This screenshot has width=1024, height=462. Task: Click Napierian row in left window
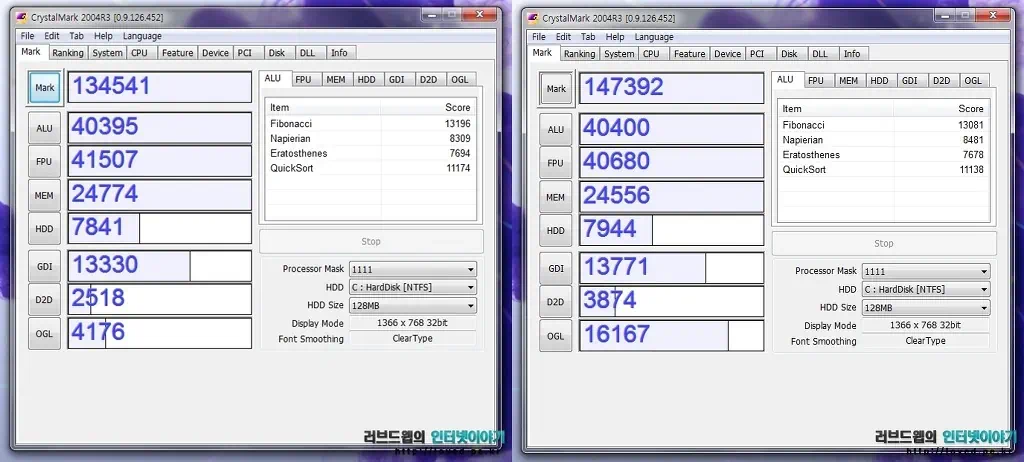pyautogui.click(x=370, y=139)
